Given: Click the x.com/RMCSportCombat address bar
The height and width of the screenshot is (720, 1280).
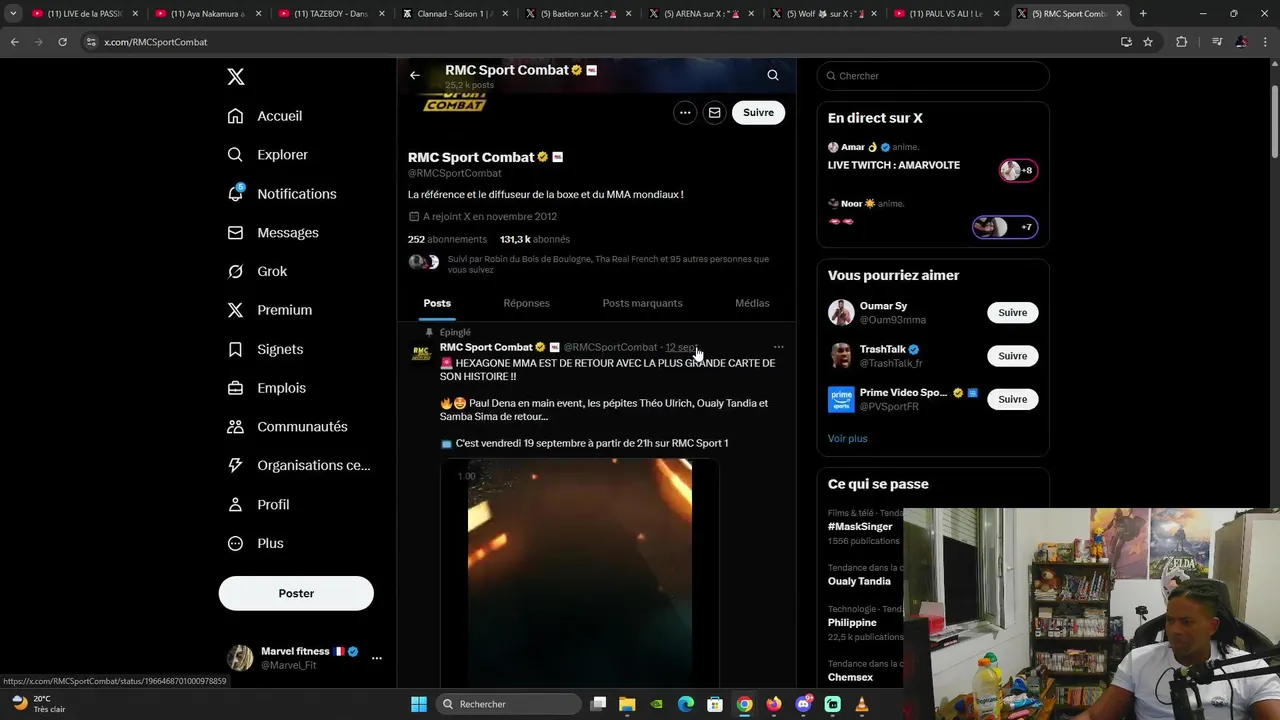Looking at the screenshot, I should pyautogui.click(x=600, y=42).
